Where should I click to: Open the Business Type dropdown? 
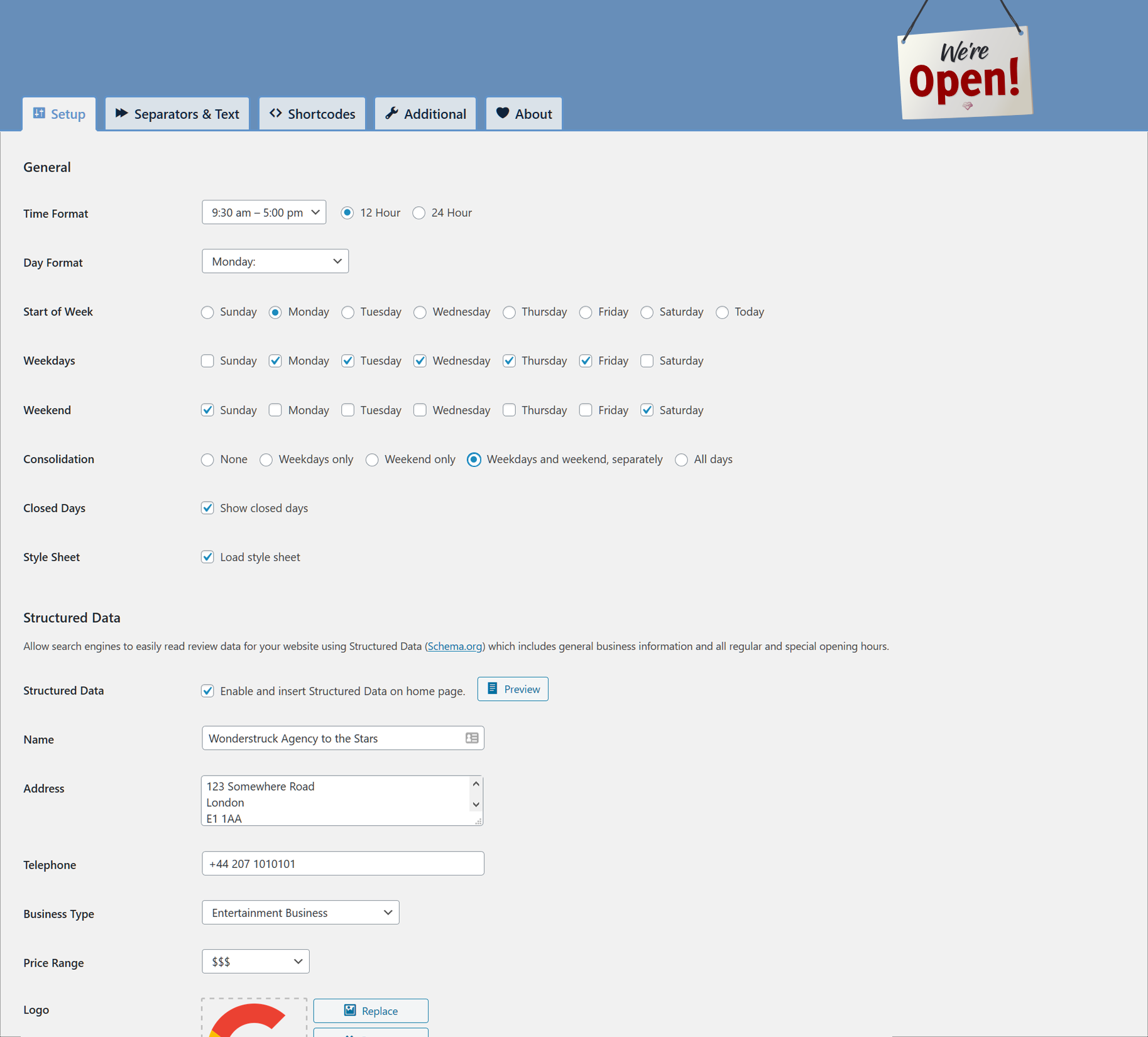point(300,913)
